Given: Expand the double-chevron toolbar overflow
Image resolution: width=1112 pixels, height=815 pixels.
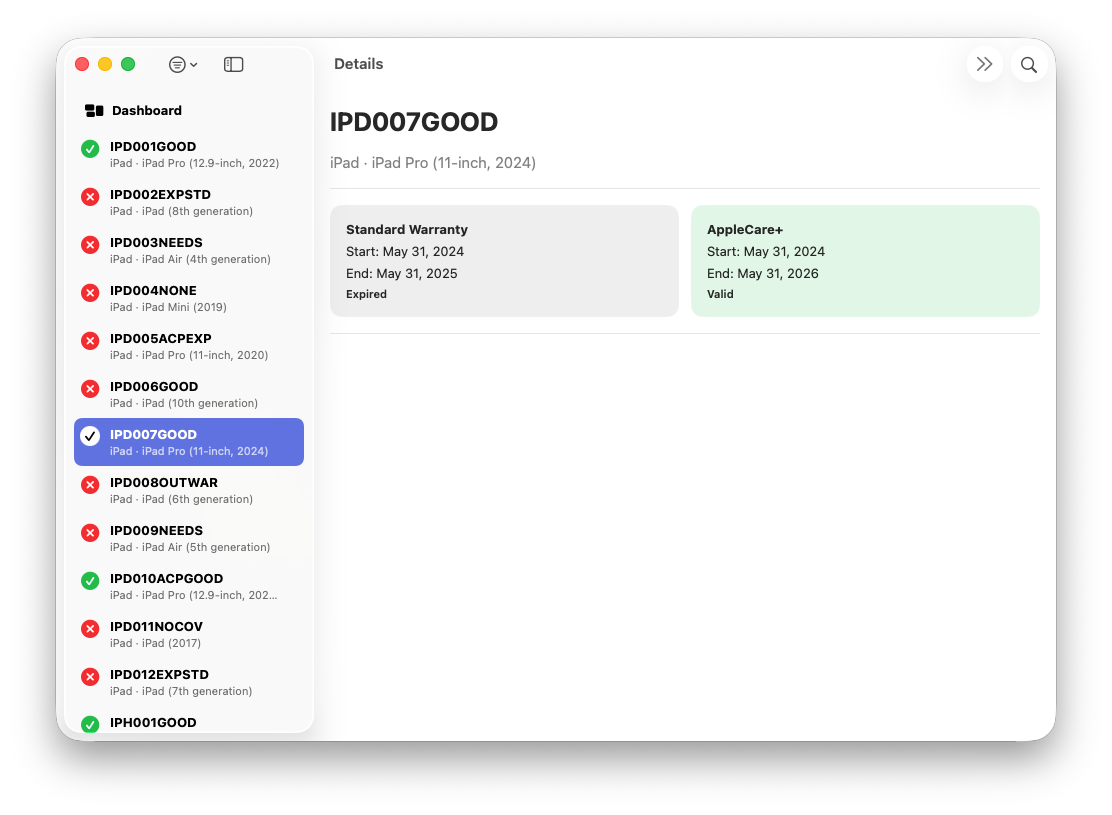Looking at the screenshot, I should click(x=984, y=65).
